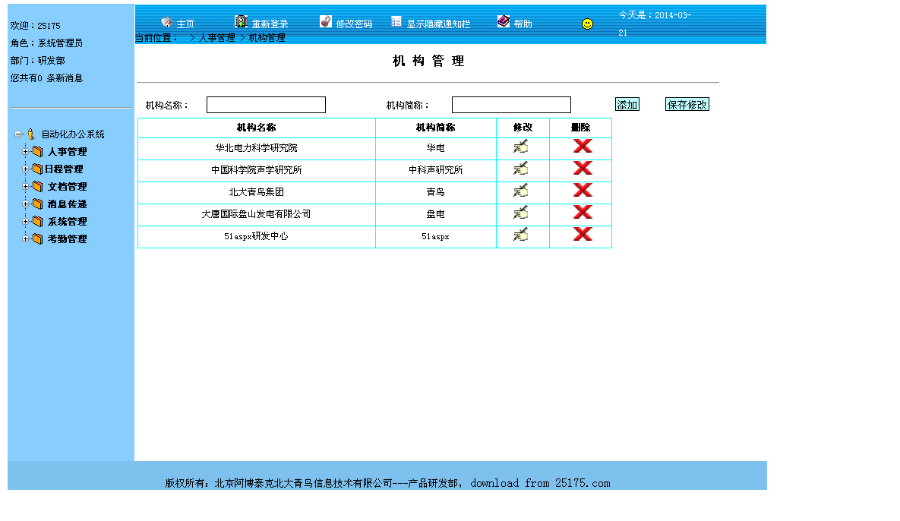
Task: Expand the 人事管理 tree node
Action: point(25,151)
